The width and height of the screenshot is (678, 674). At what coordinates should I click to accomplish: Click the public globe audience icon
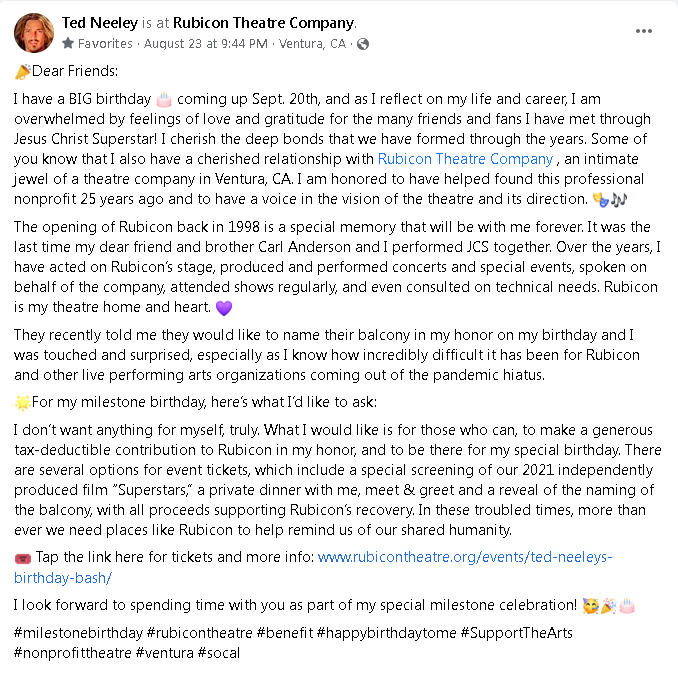tap(363, 44)
